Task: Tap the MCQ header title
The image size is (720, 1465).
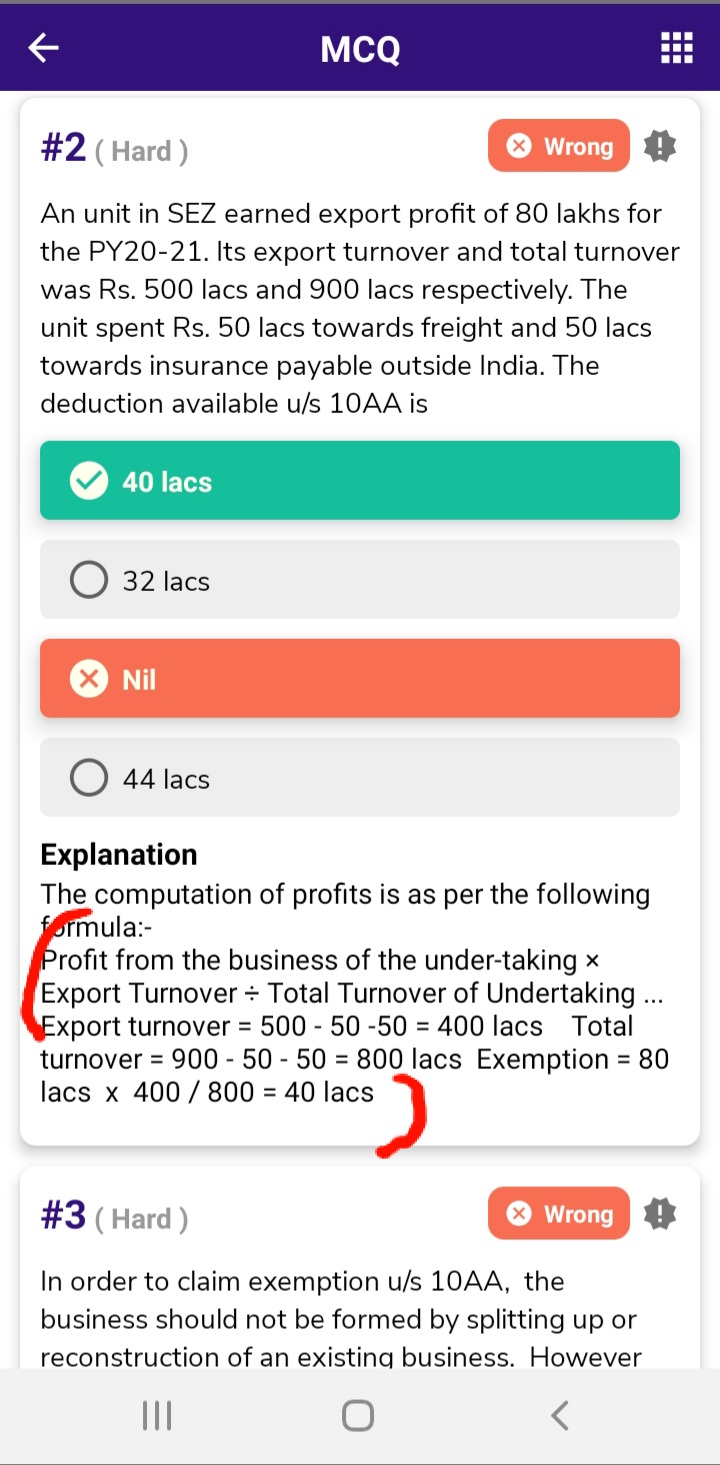Action: pos(360,48)
